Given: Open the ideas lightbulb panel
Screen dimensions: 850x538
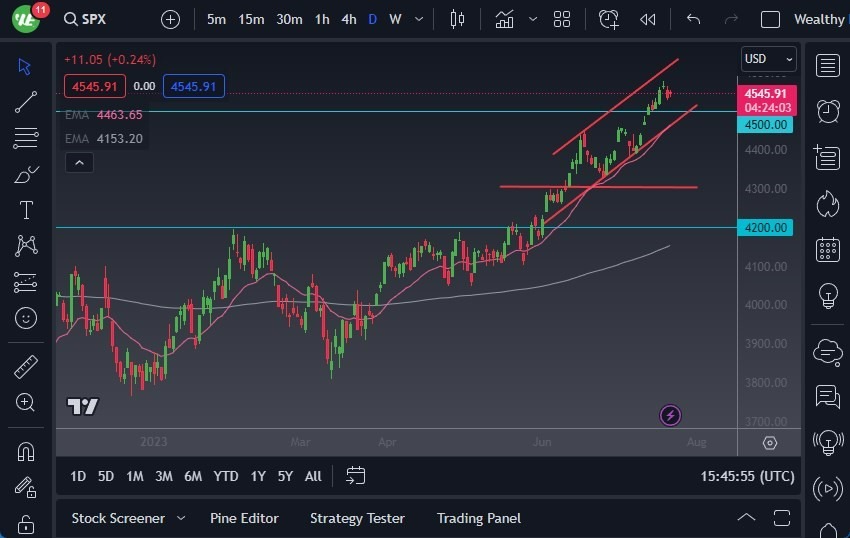Looking at the screenshot, I should coord(827,296).
